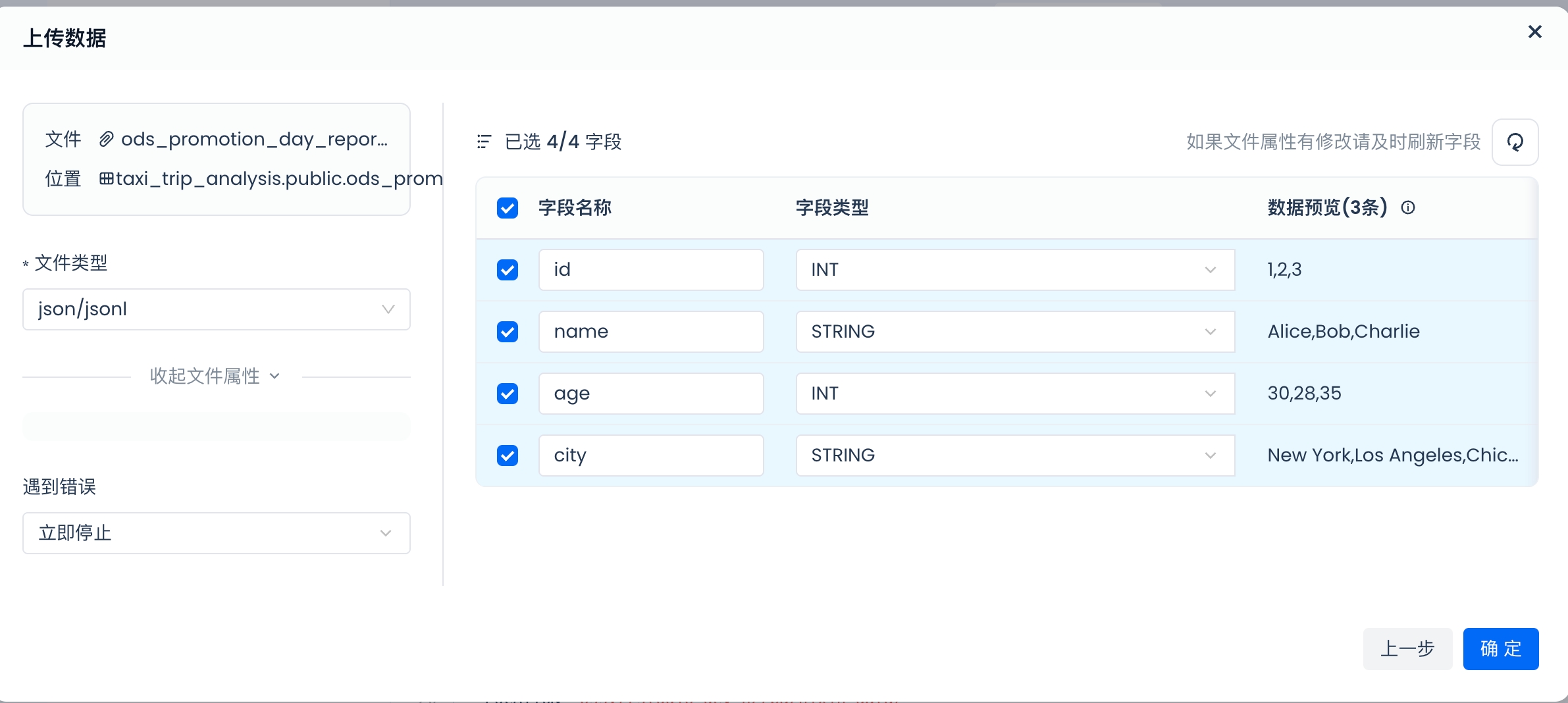The height and width of the screenshot is (703, 1568).
Task: Click the paperclip icon next to the file name
Action: click(x=106, y=140)
